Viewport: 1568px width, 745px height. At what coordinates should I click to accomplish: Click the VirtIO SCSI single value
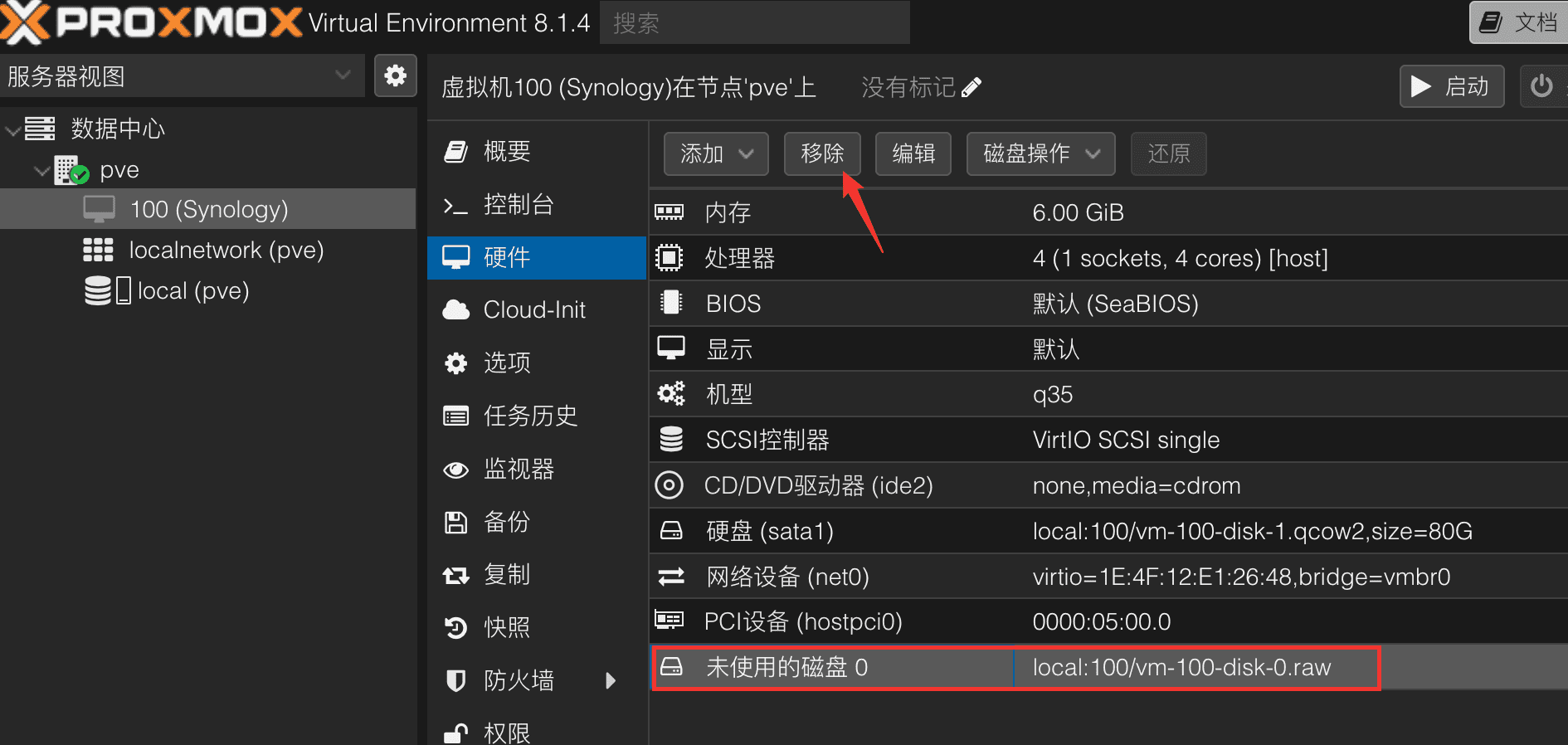coord(1126,440)
